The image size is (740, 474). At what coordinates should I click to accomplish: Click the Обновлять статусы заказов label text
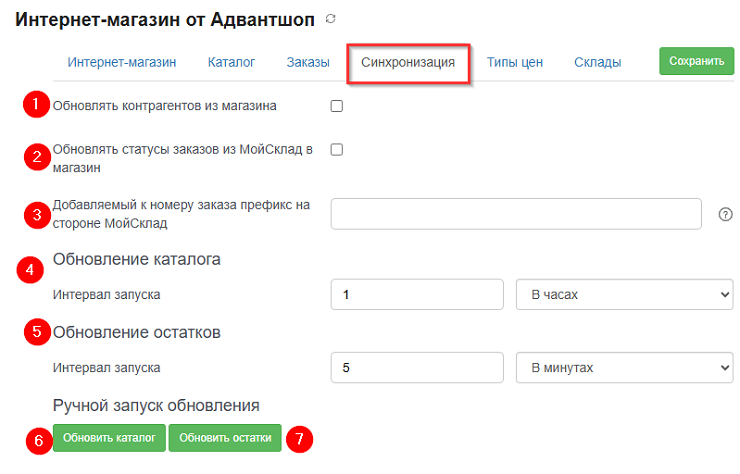(183, 158)
